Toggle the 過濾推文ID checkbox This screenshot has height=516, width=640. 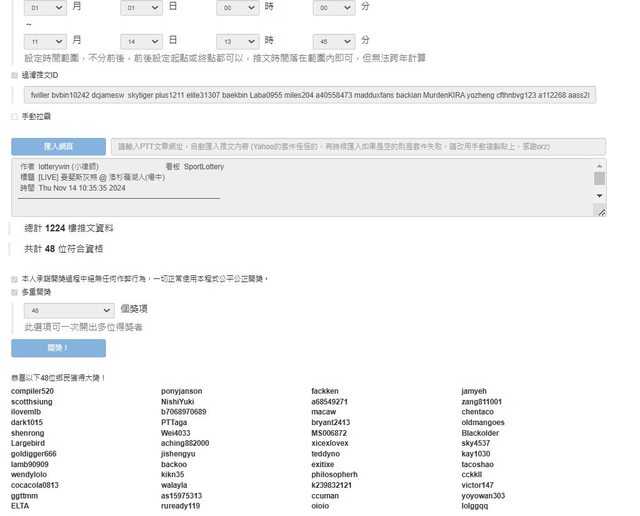pos(14,75)
